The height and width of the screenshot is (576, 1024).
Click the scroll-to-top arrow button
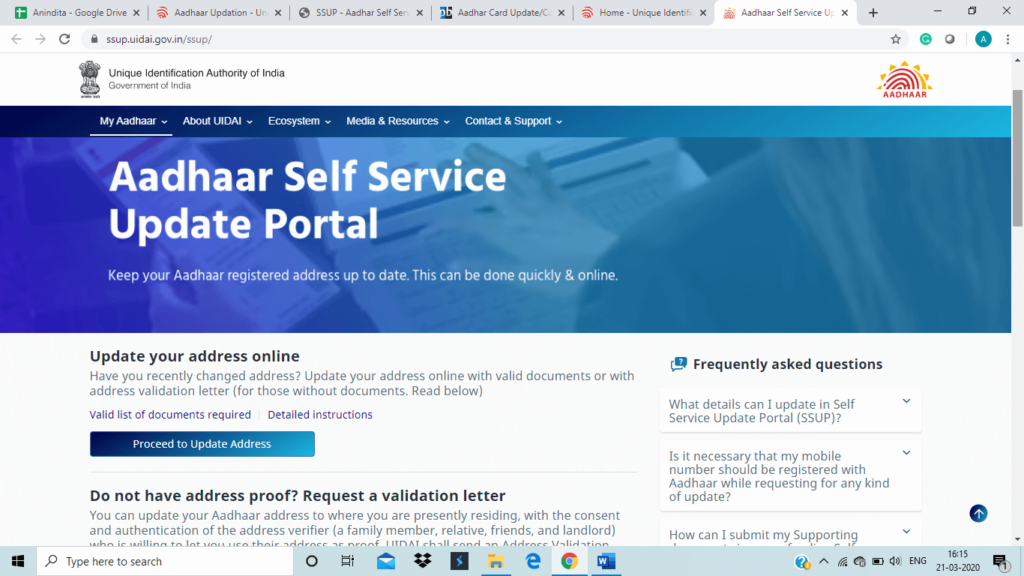(978, 513)
